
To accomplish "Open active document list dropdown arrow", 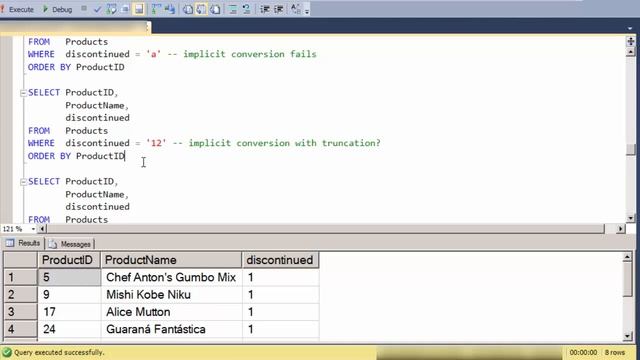I will (630, 28).
